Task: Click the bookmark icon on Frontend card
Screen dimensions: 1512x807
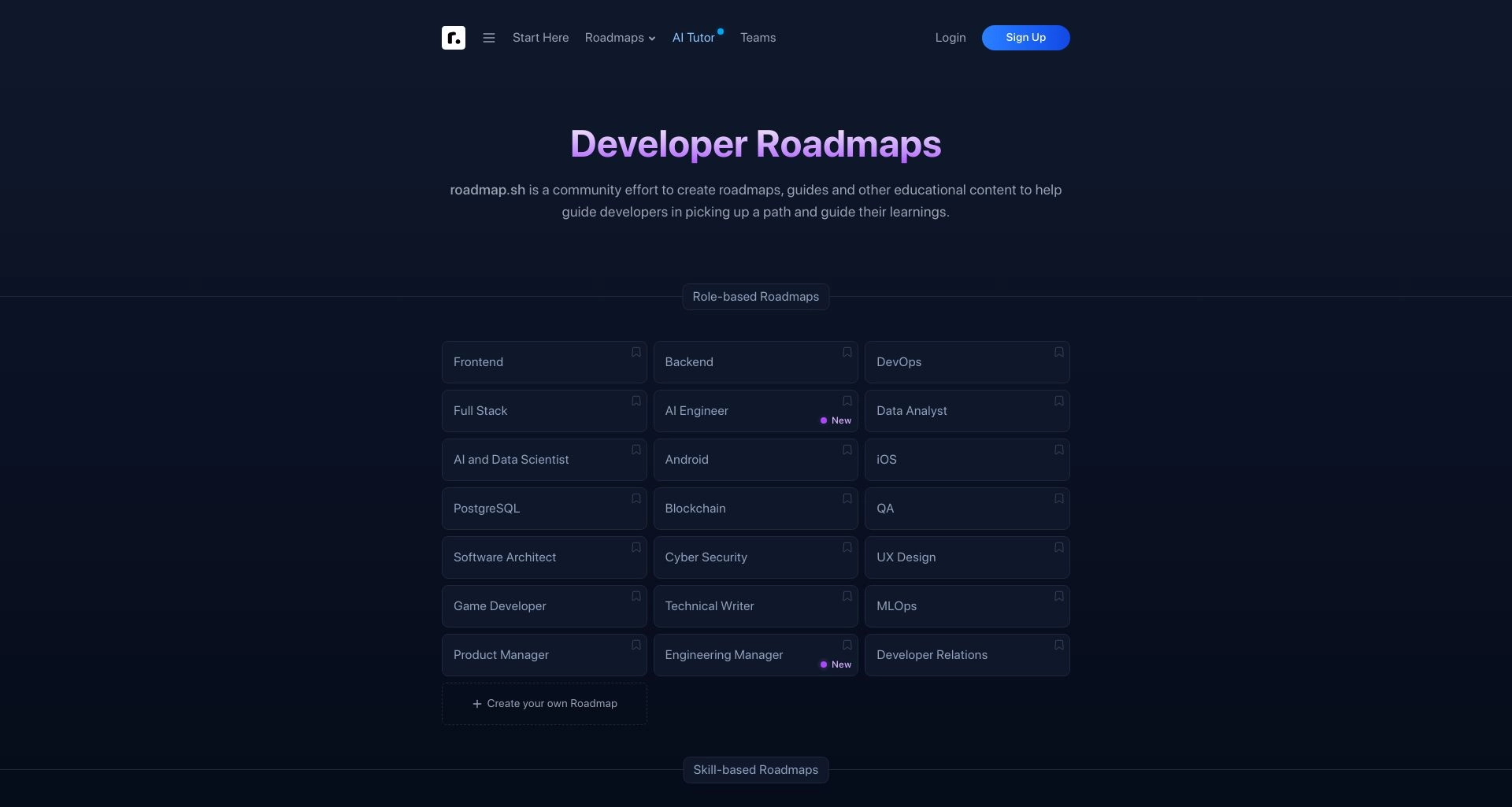Action: pos(636,352)
